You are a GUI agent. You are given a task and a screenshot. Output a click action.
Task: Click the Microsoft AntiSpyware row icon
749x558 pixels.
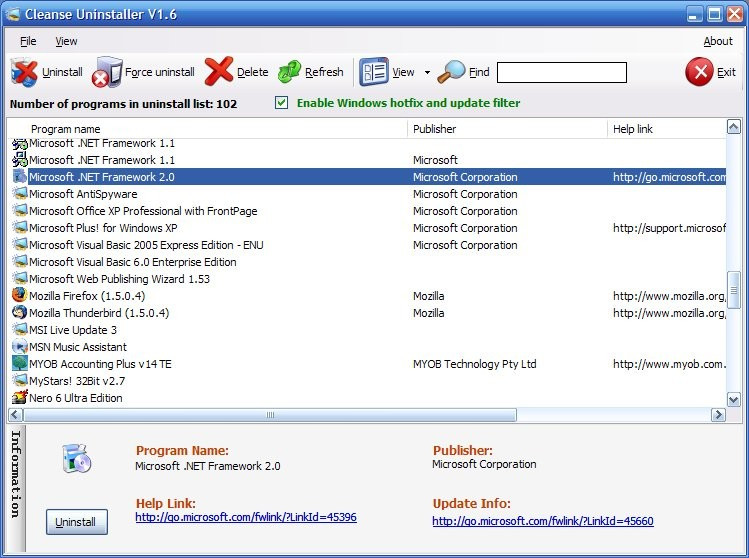click(x=19, y=193)
